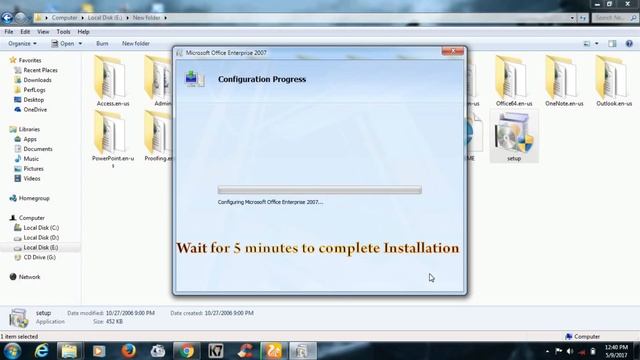The width and height of the screenshot is (640, 360).
Task: Select Libraries in navigation pane
Action: pyautogui.click(x=29, y=129)
